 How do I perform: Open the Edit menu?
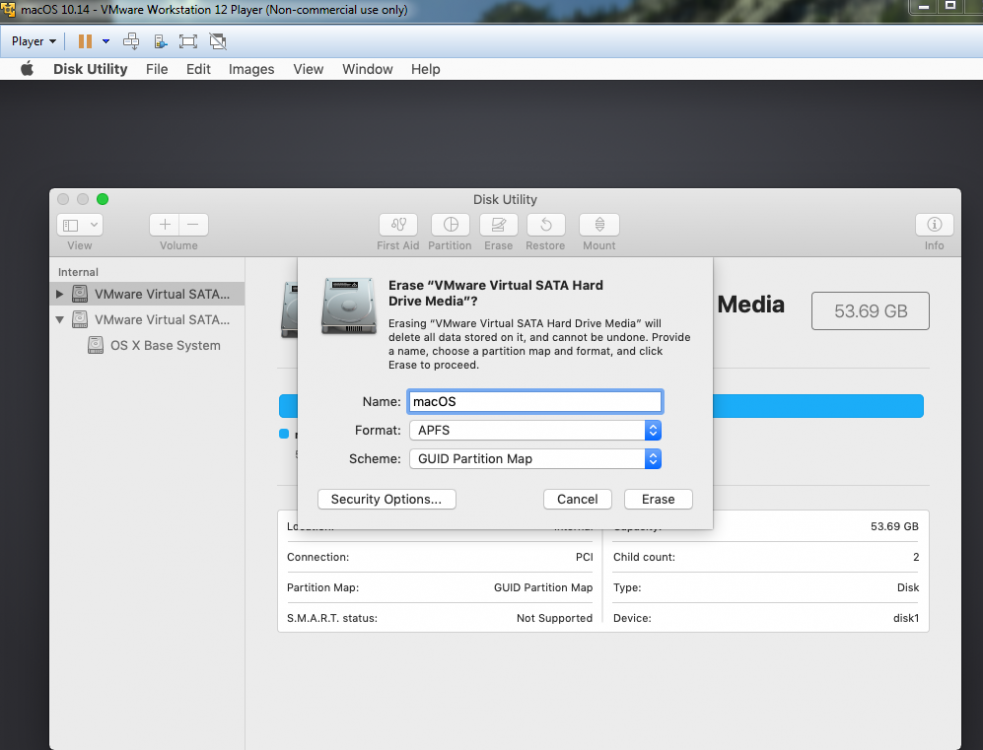(x=198, y=69)
